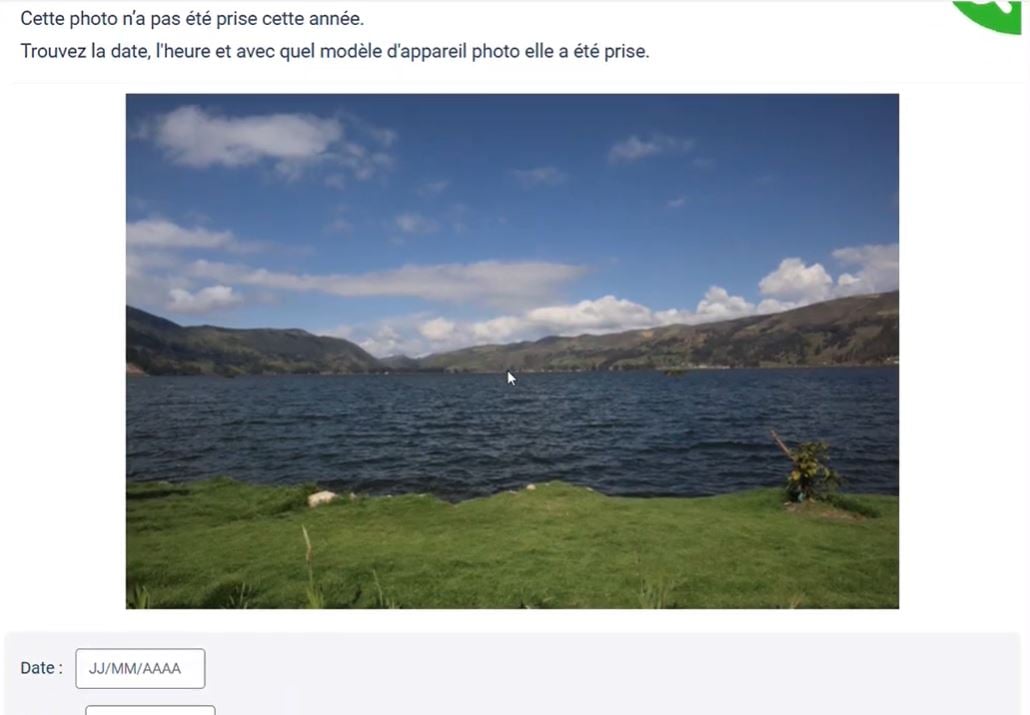Click the Date input field
Image resolution: width=1030 pixels, height=715 pixels.
[x=140, y=668]
